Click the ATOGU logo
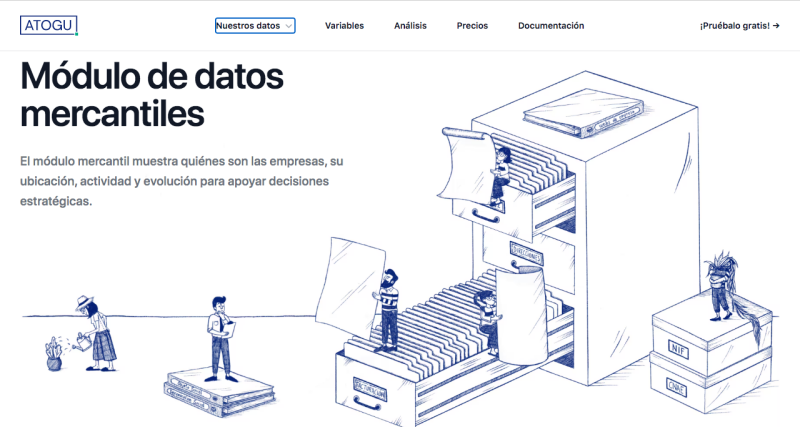This screenshot has width=800, height=427. point(47,25)
